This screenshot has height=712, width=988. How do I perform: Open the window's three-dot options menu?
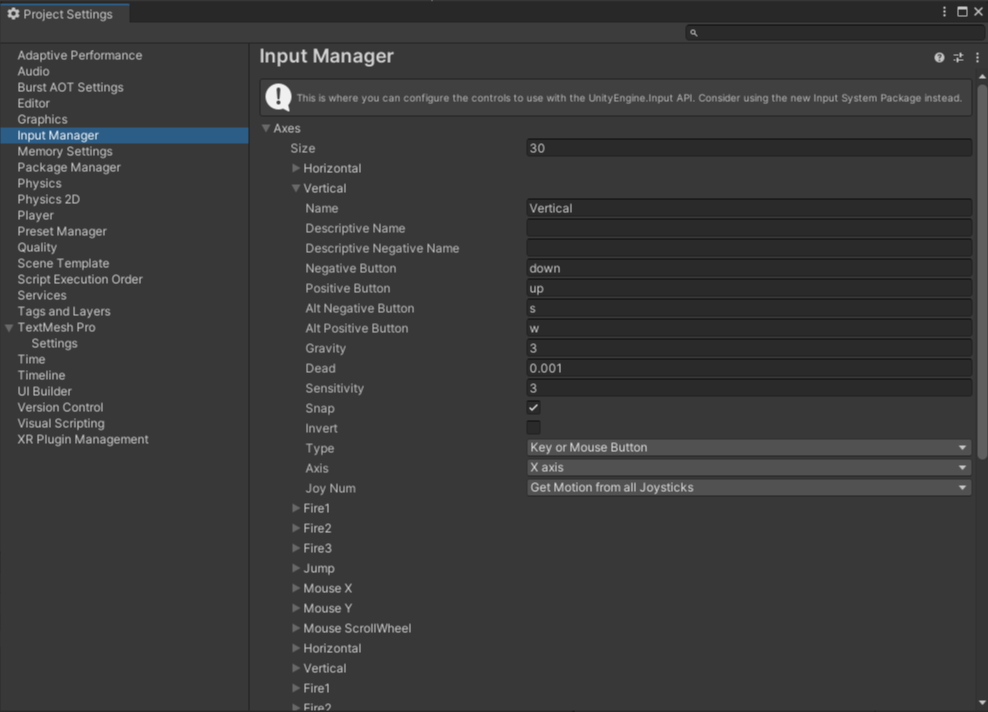click(944, 11)
